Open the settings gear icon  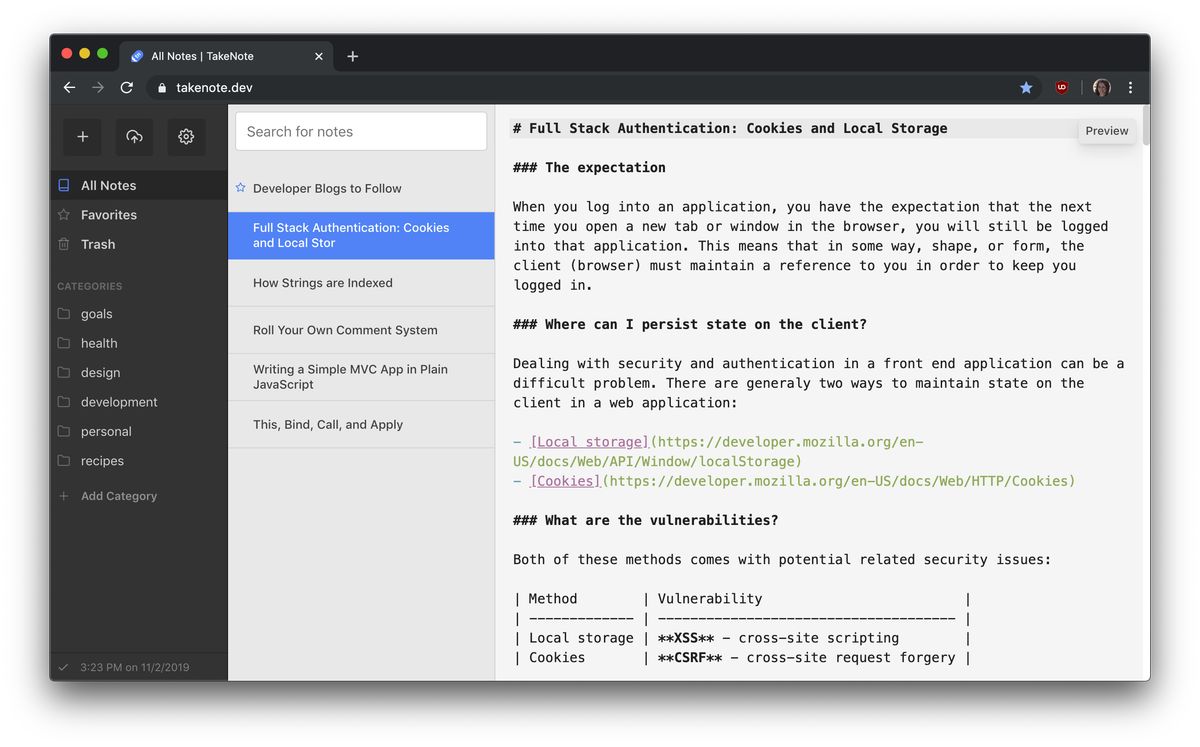(x=186, y=137)
